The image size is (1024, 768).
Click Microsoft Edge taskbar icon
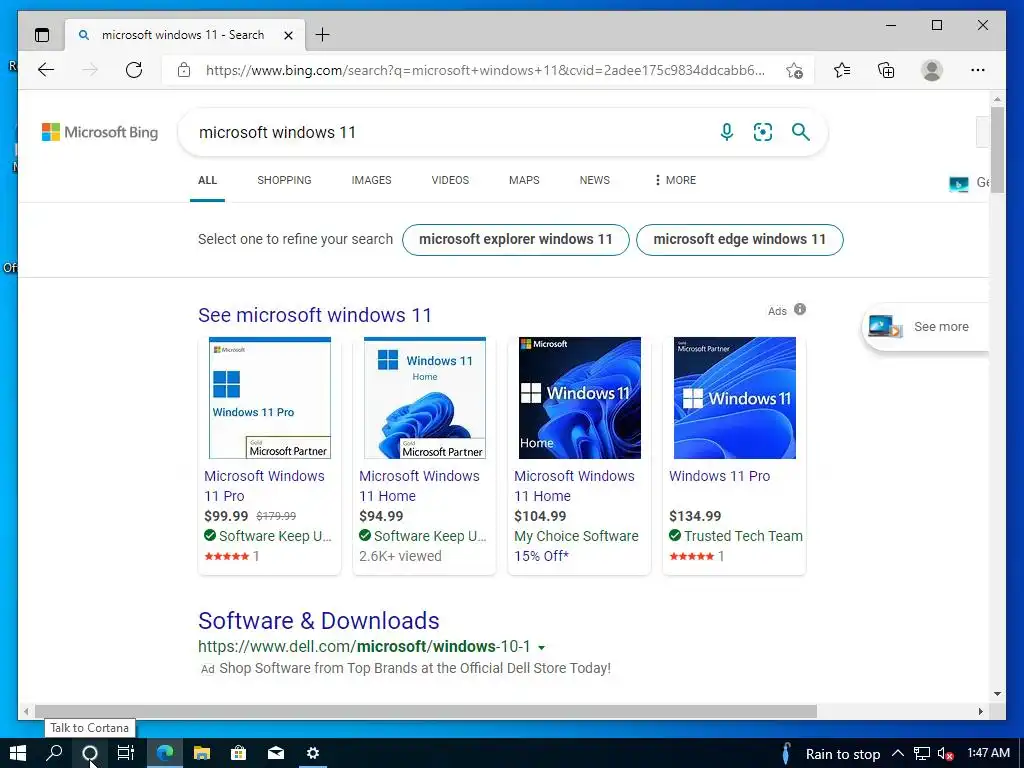click(165, 753)
